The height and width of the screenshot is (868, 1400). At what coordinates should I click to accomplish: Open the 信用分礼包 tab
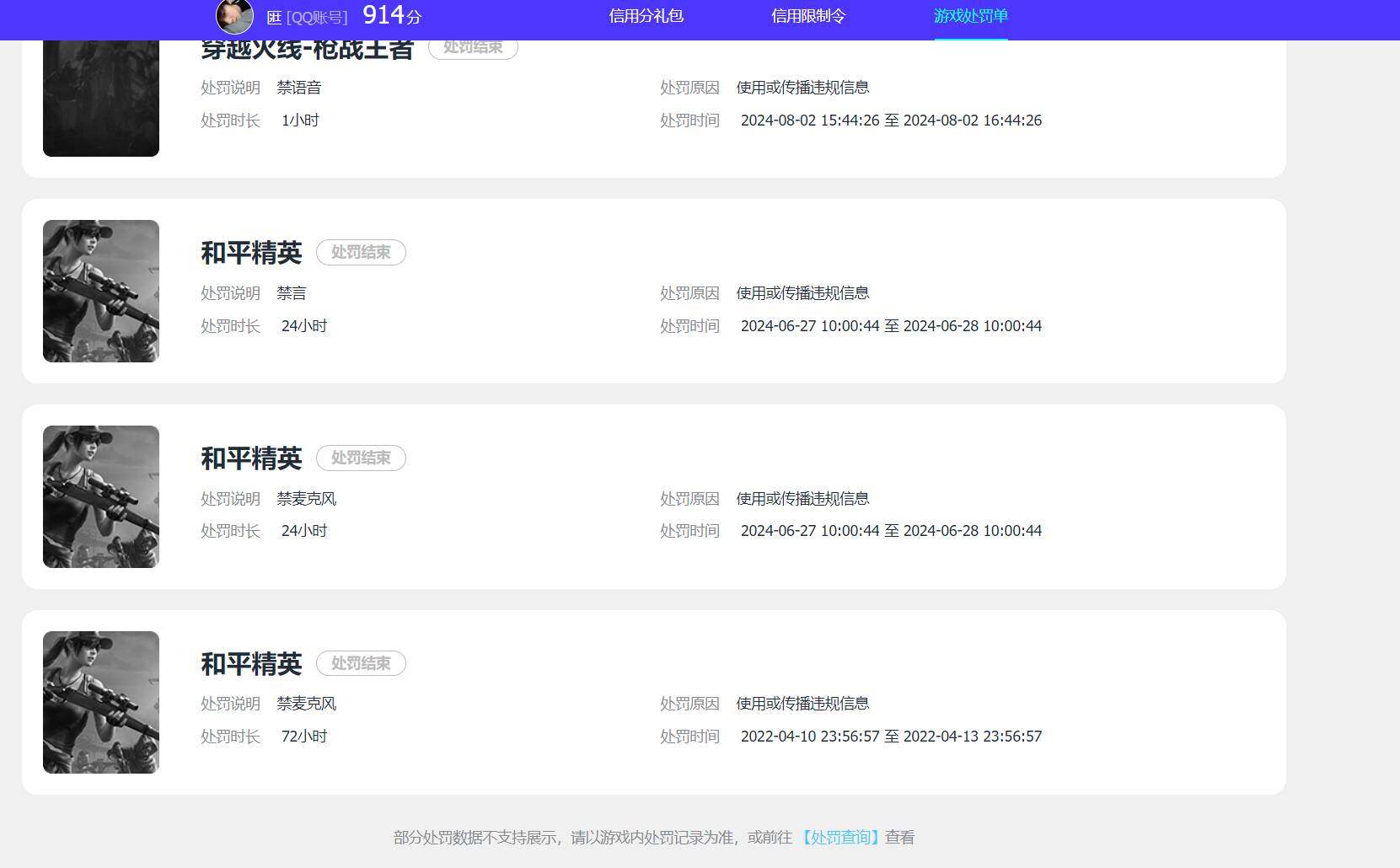click(x=646, y=16)
